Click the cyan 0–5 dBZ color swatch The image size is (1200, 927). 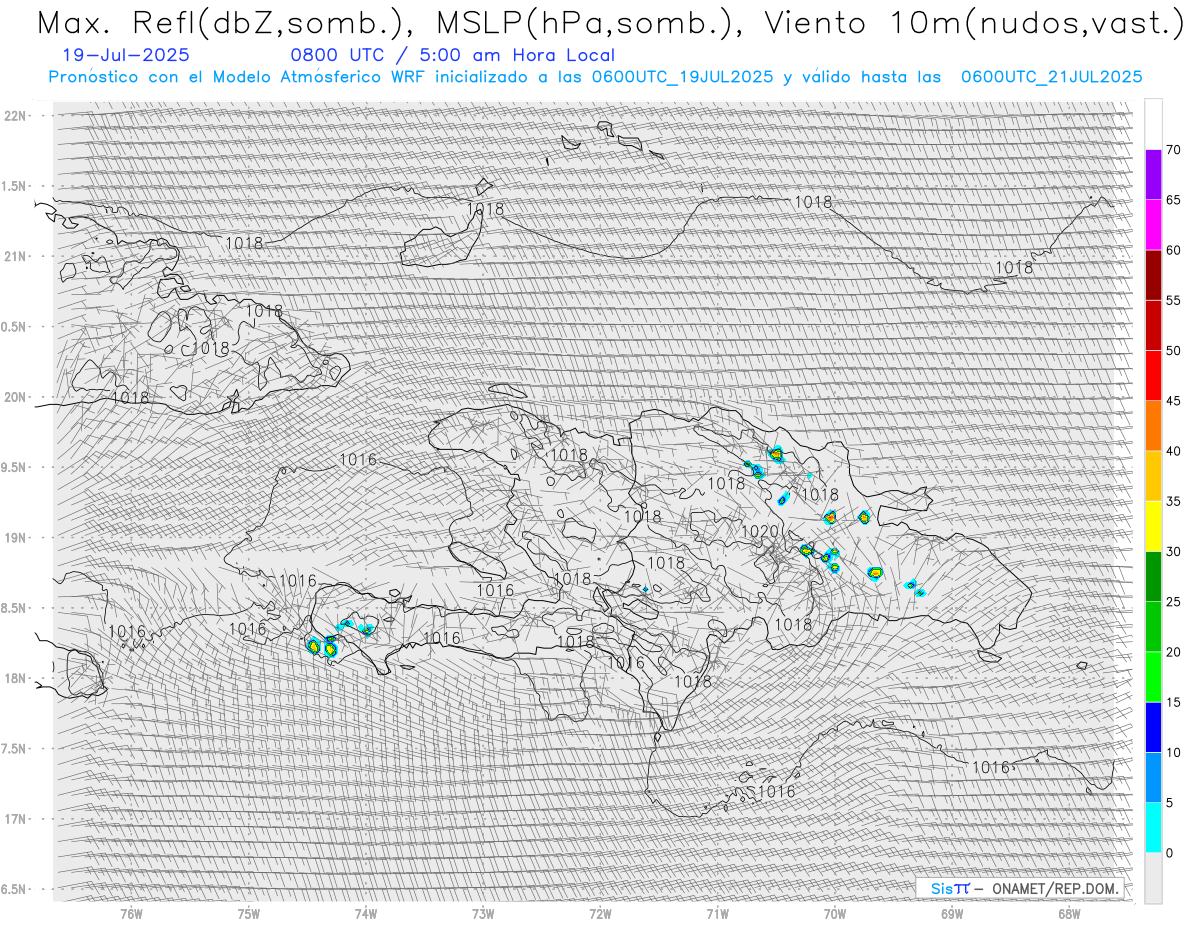pyautogui.click(x=1153, y=828)
